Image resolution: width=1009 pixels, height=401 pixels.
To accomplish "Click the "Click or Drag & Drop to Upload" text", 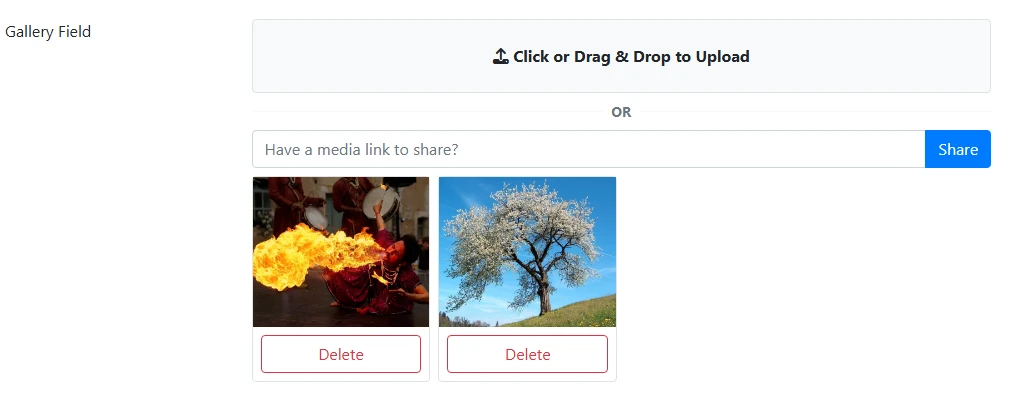I will 631,57.
